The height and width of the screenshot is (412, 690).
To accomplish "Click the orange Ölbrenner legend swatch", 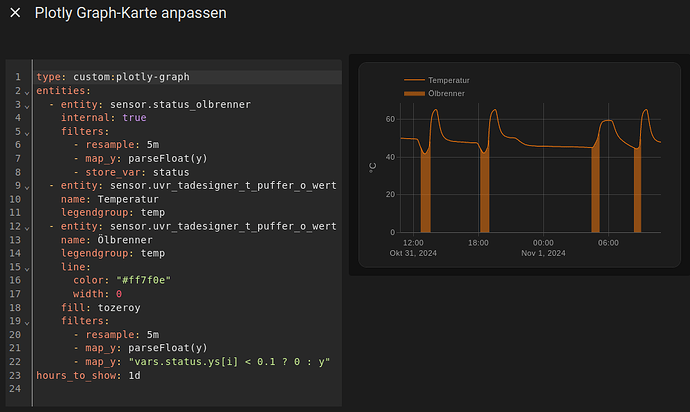I will pos(414,93).
